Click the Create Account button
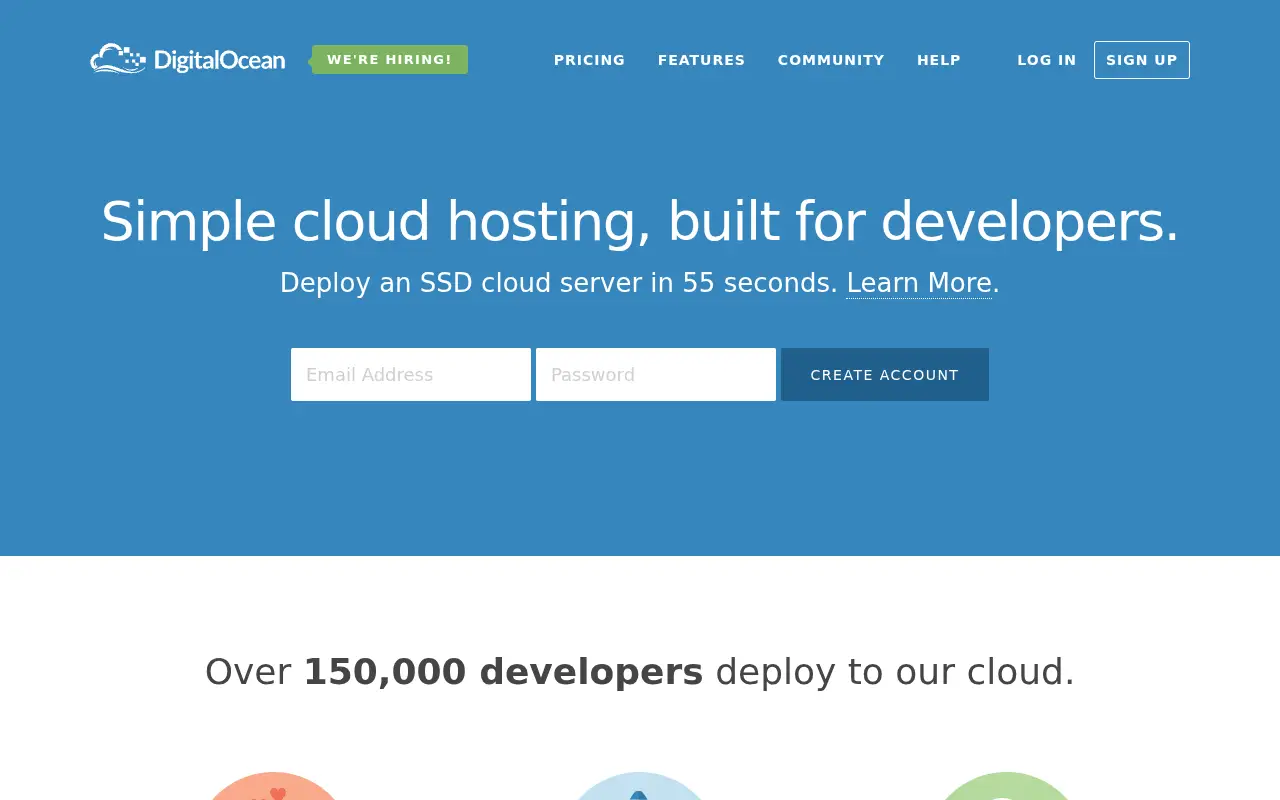This screenshot has width=1280, height=800. 885,374
